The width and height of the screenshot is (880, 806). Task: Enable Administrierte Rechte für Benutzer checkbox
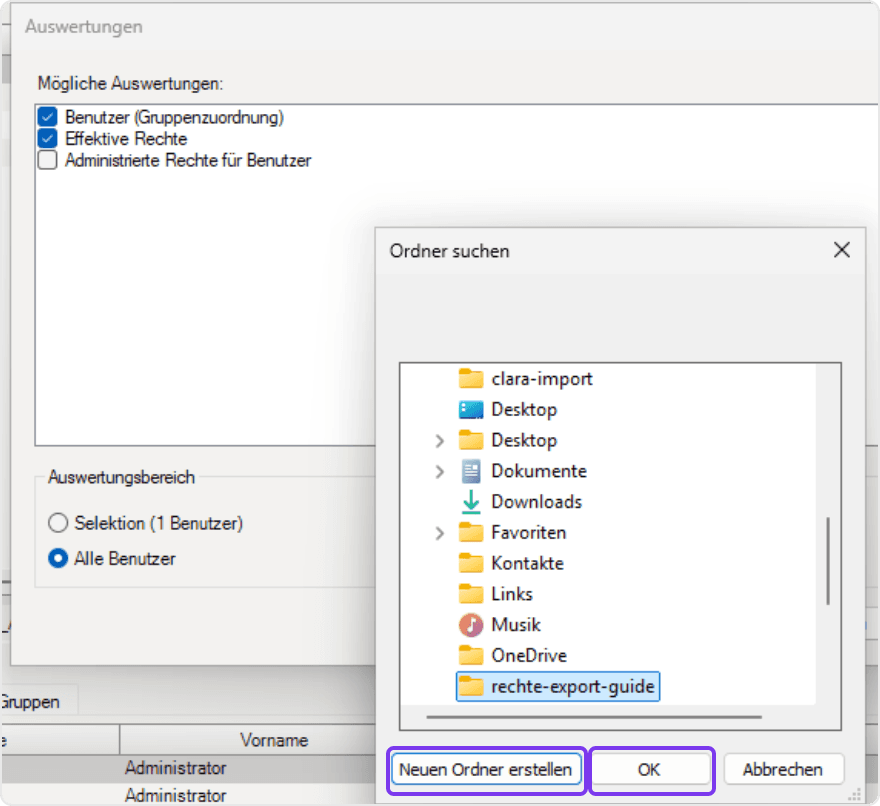[48, 160]
